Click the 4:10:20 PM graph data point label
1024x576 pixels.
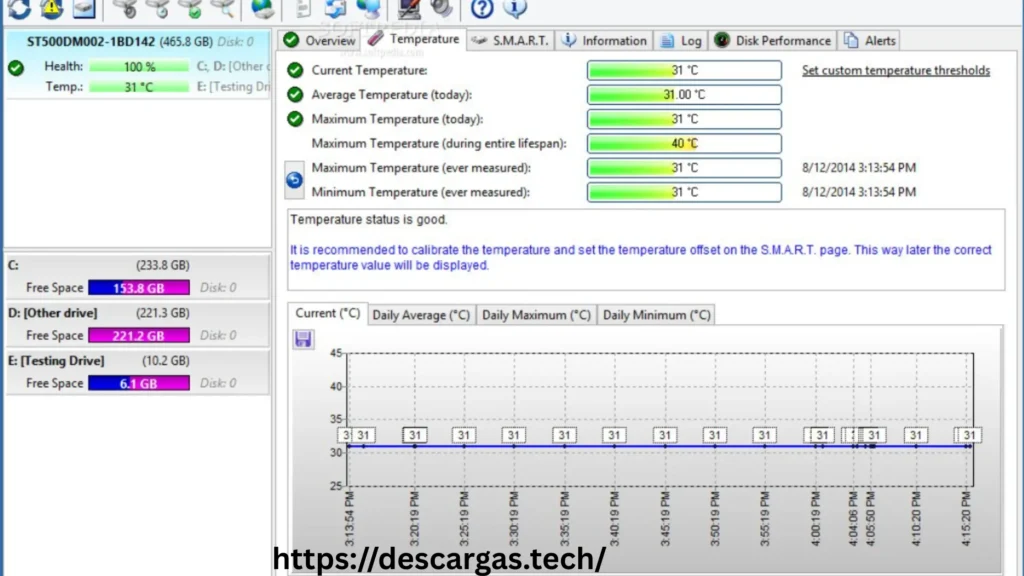(916, 435)
